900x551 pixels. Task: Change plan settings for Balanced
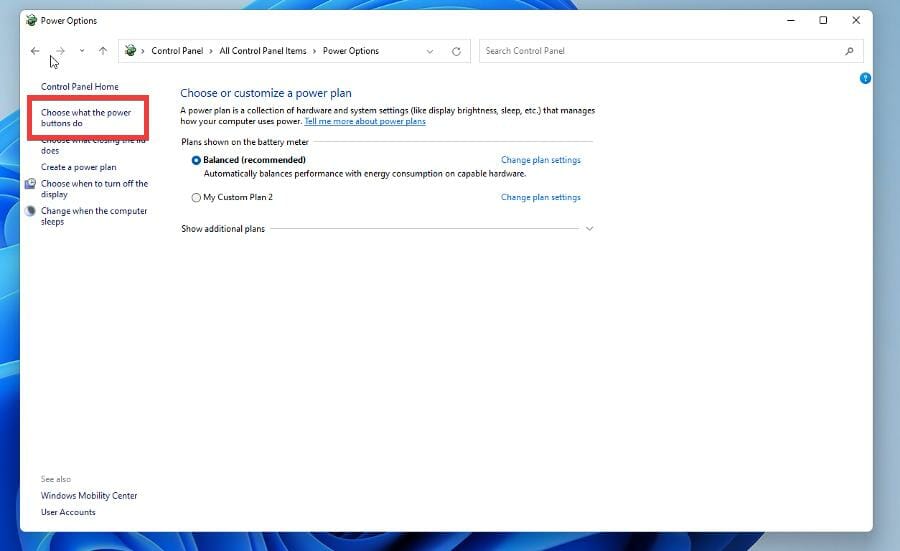tap(541, 160)
